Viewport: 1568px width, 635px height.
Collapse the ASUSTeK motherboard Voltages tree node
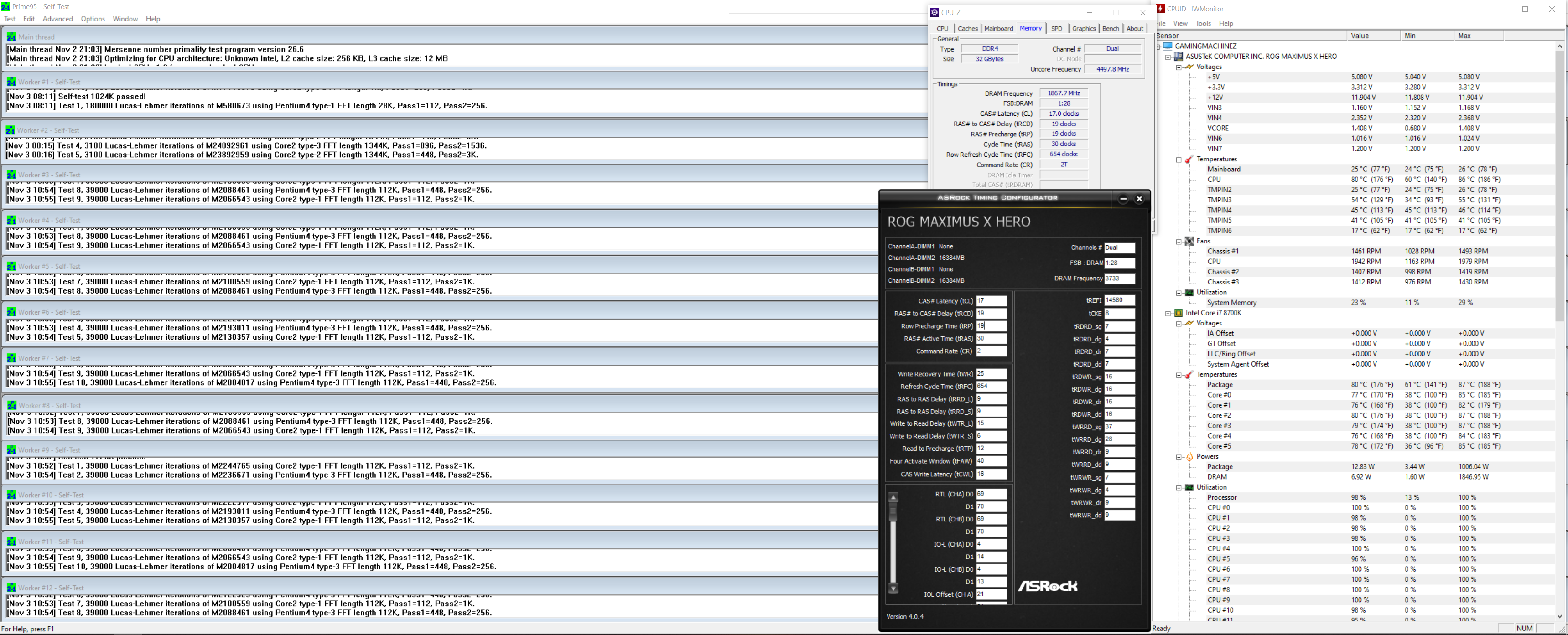point(1179,67)
